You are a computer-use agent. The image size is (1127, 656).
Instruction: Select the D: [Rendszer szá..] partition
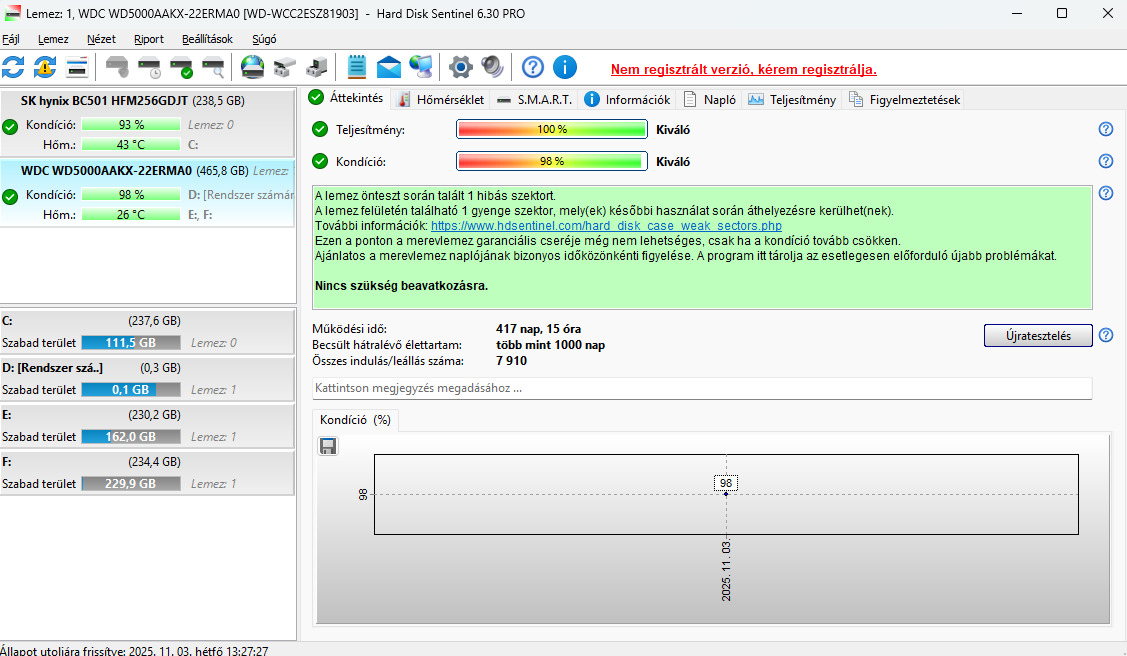tap(147, 379)
